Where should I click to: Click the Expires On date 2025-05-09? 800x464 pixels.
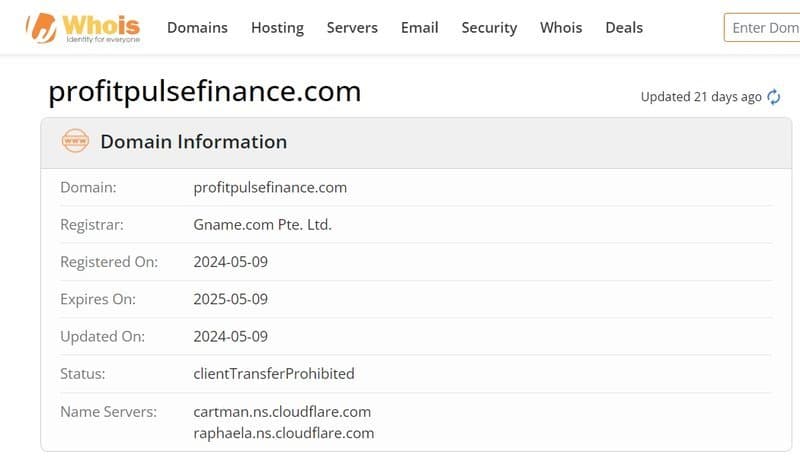[x=230, y=299]
